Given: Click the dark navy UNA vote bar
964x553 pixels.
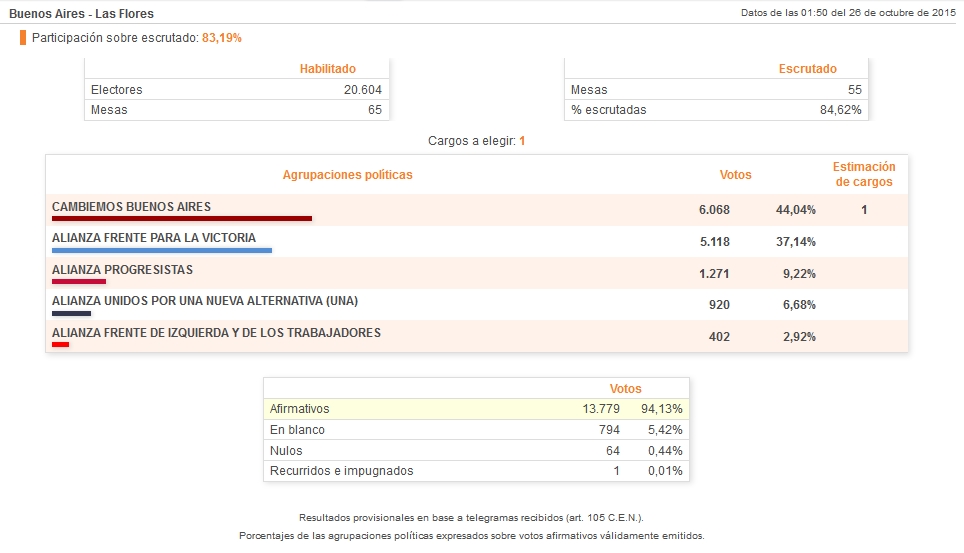Looking at the screenshot, I should 71,314.
